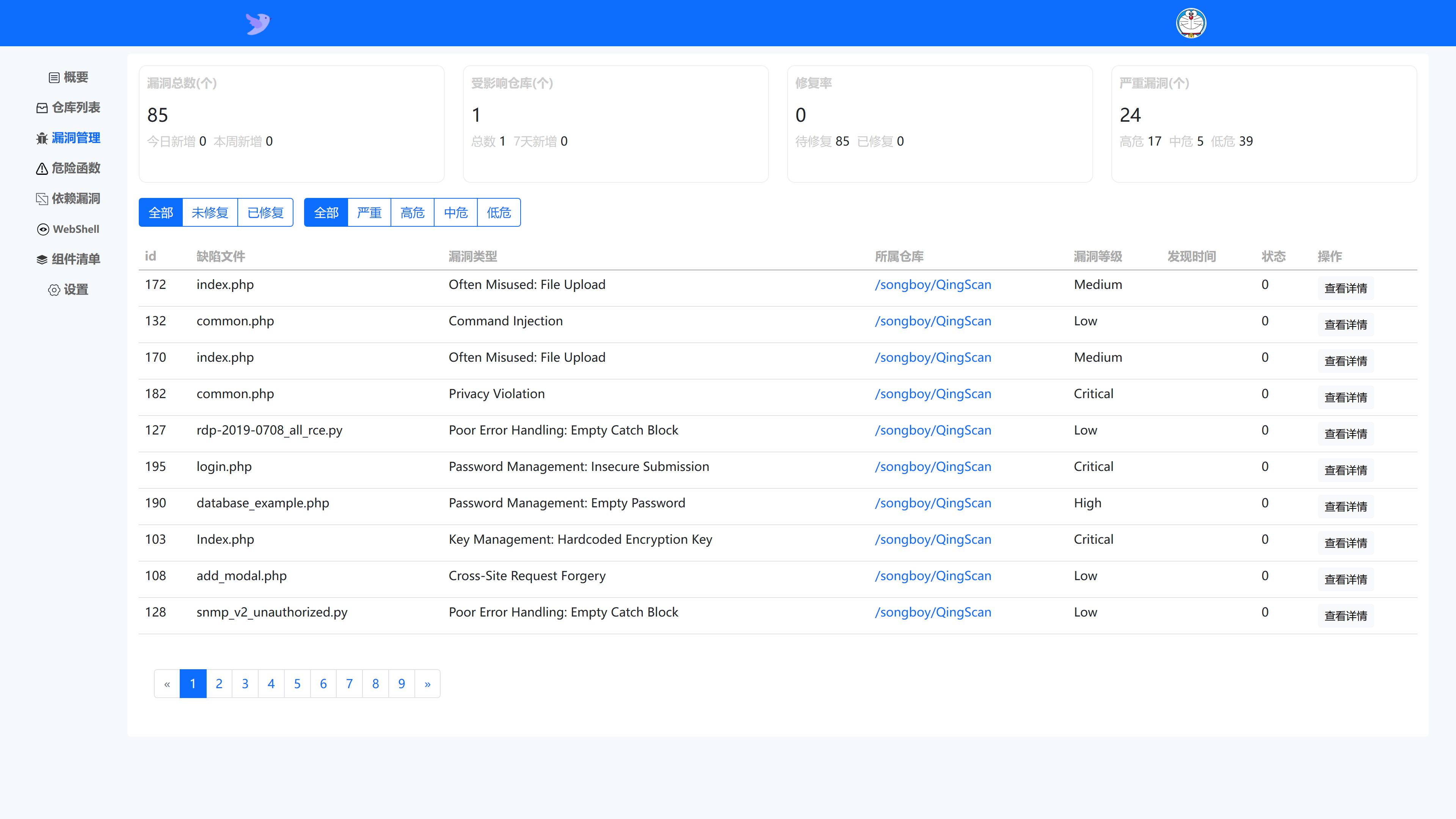
Task: Show only 高危 vulnerabilities
Action: 412,212
